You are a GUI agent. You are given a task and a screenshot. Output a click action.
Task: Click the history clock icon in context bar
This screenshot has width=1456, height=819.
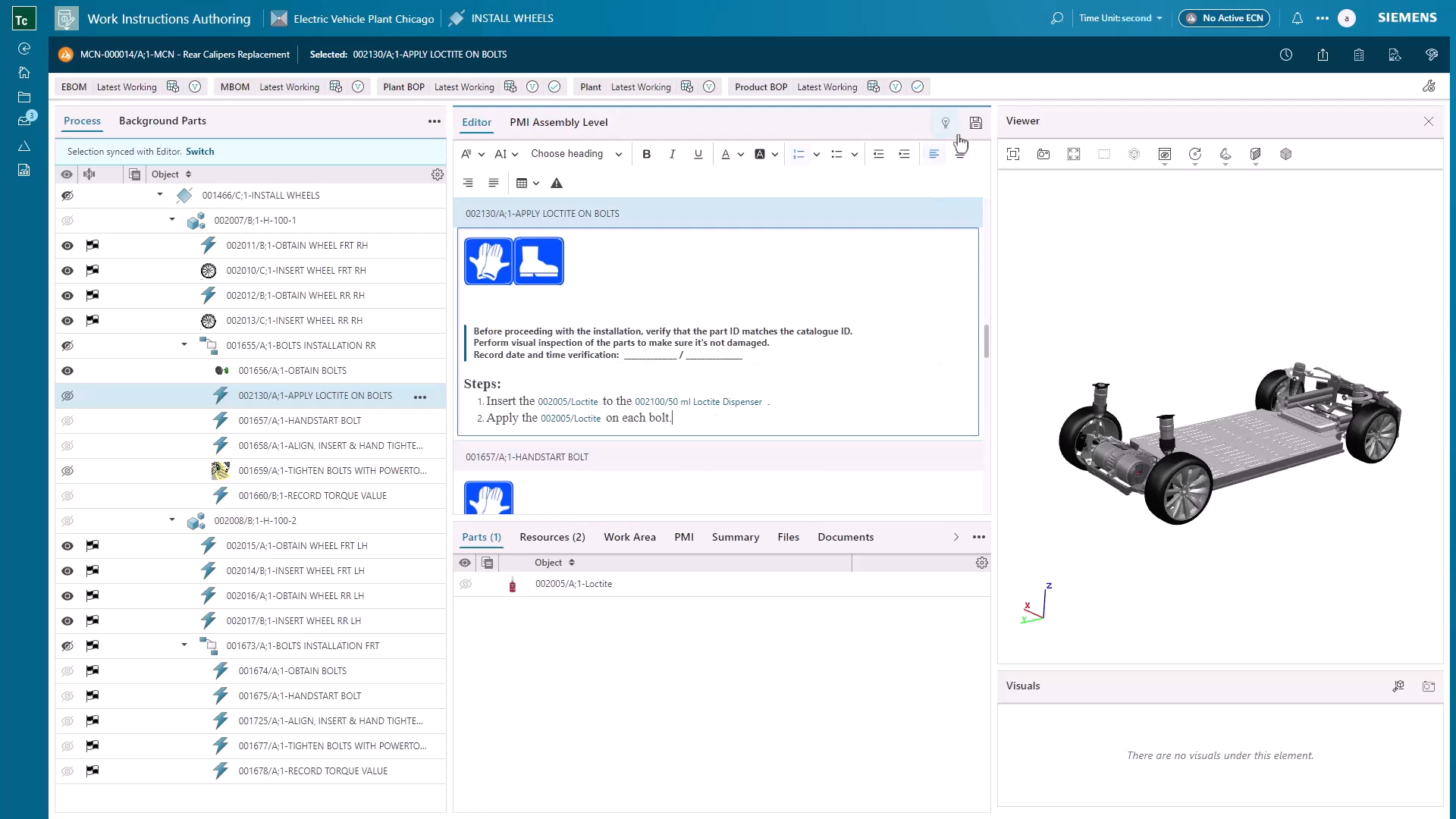pyautogui.click(x=1286, y=55)
